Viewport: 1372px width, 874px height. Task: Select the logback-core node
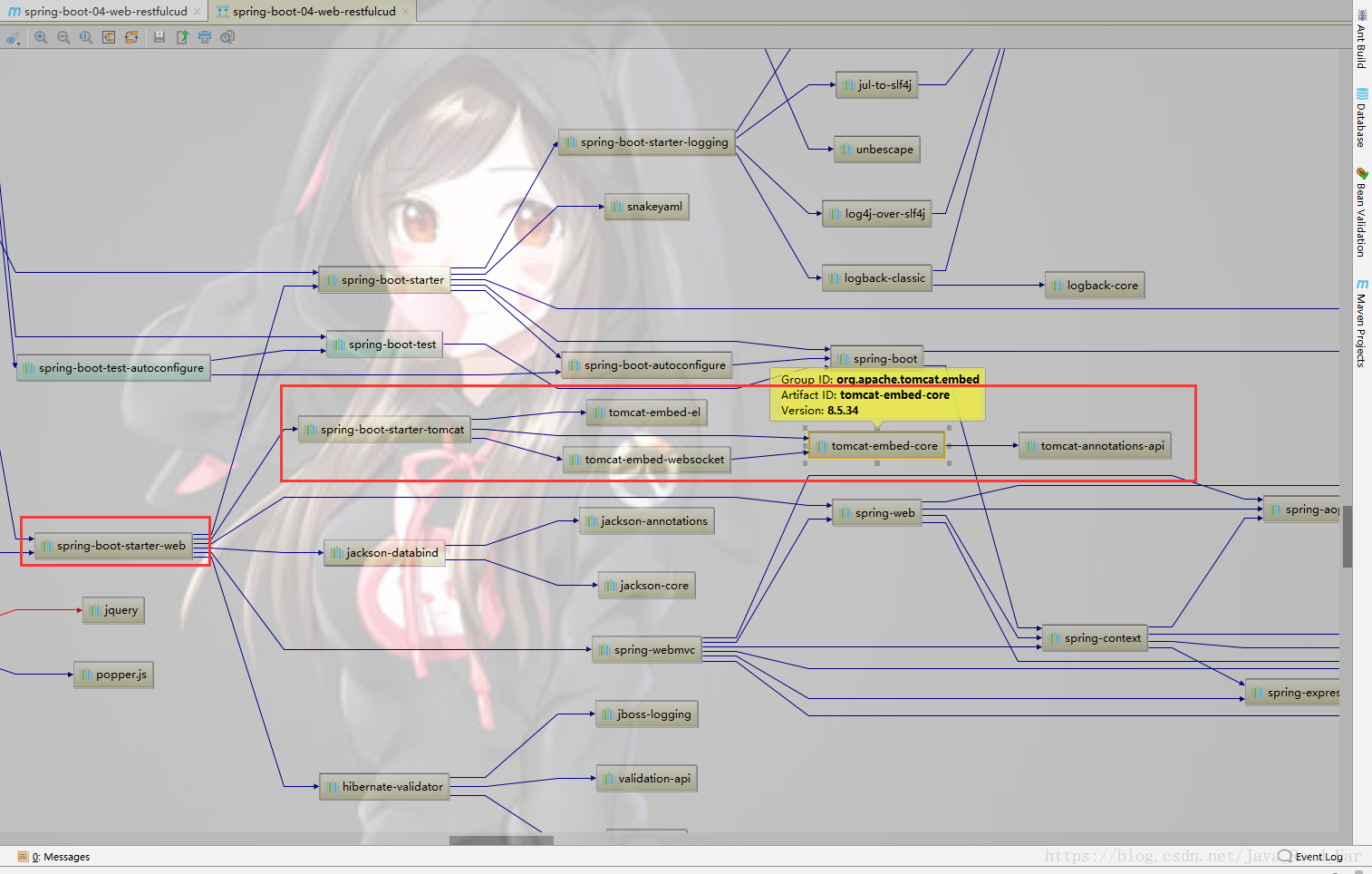tap(1095, 286)
